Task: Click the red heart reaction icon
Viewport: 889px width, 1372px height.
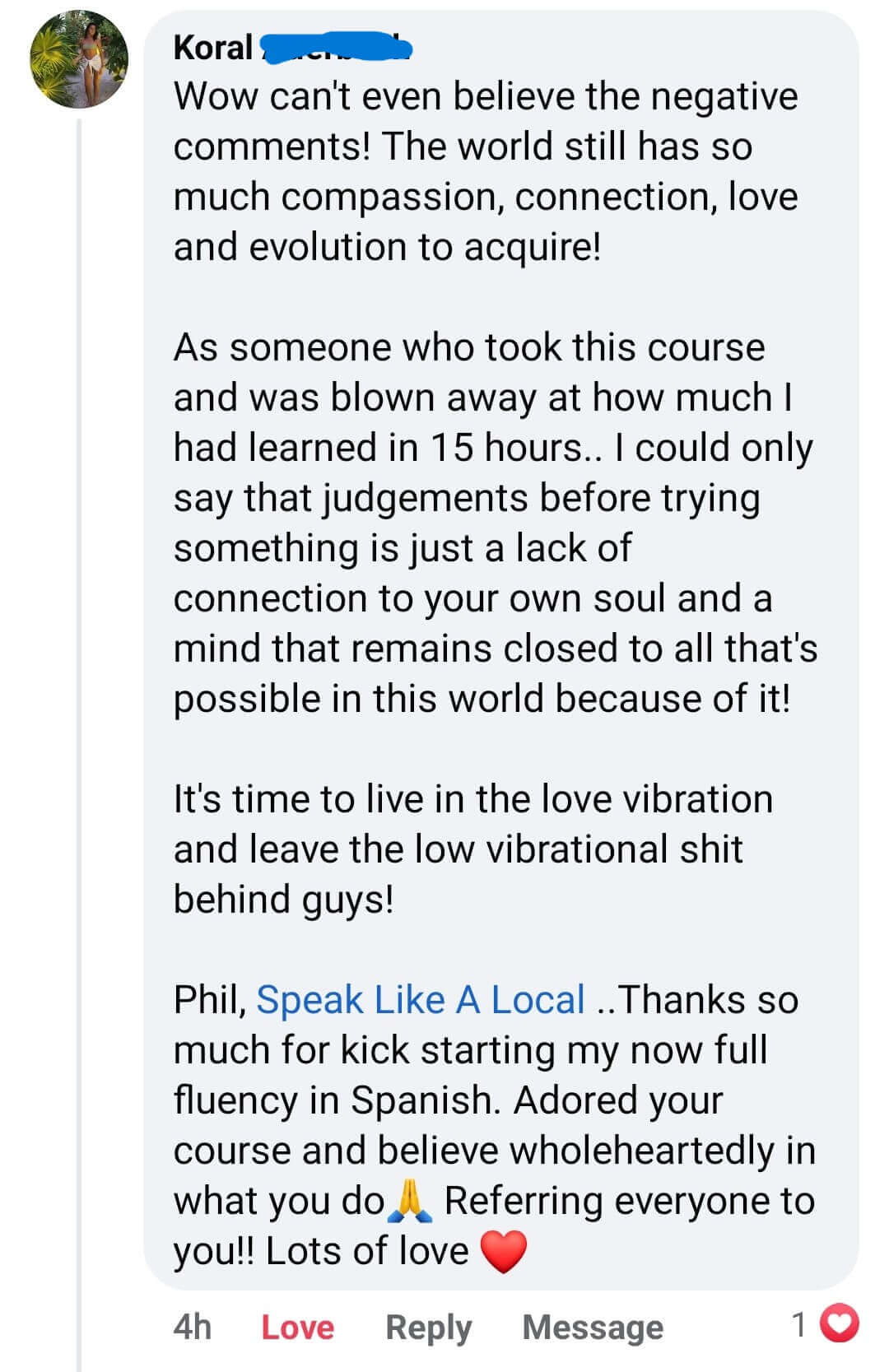Action: 841,1324
